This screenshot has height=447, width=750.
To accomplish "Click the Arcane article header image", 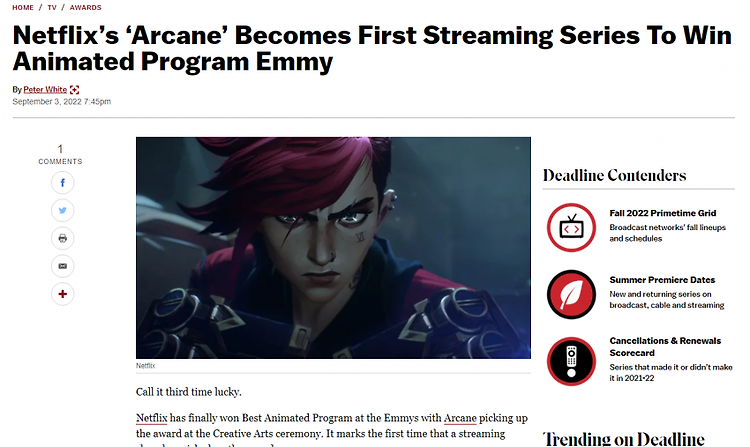I will coord(333,248).
